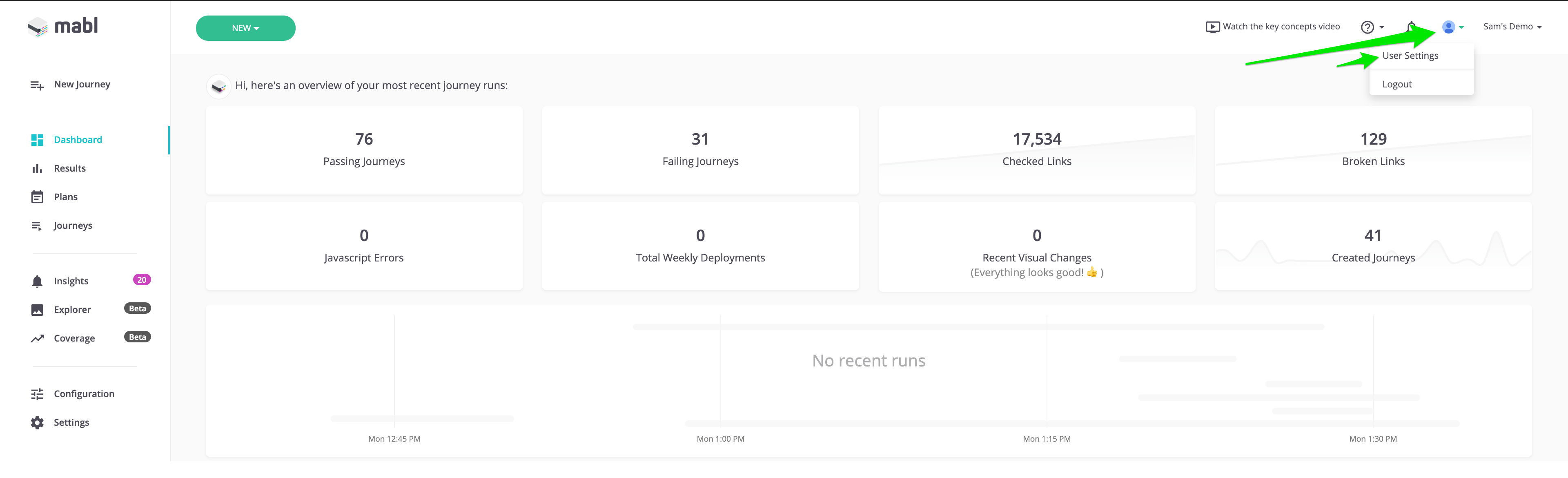This screenshot has height=478, width=1568.
Task: Choose Logout from account menu
Action: tap(1397, 85)
